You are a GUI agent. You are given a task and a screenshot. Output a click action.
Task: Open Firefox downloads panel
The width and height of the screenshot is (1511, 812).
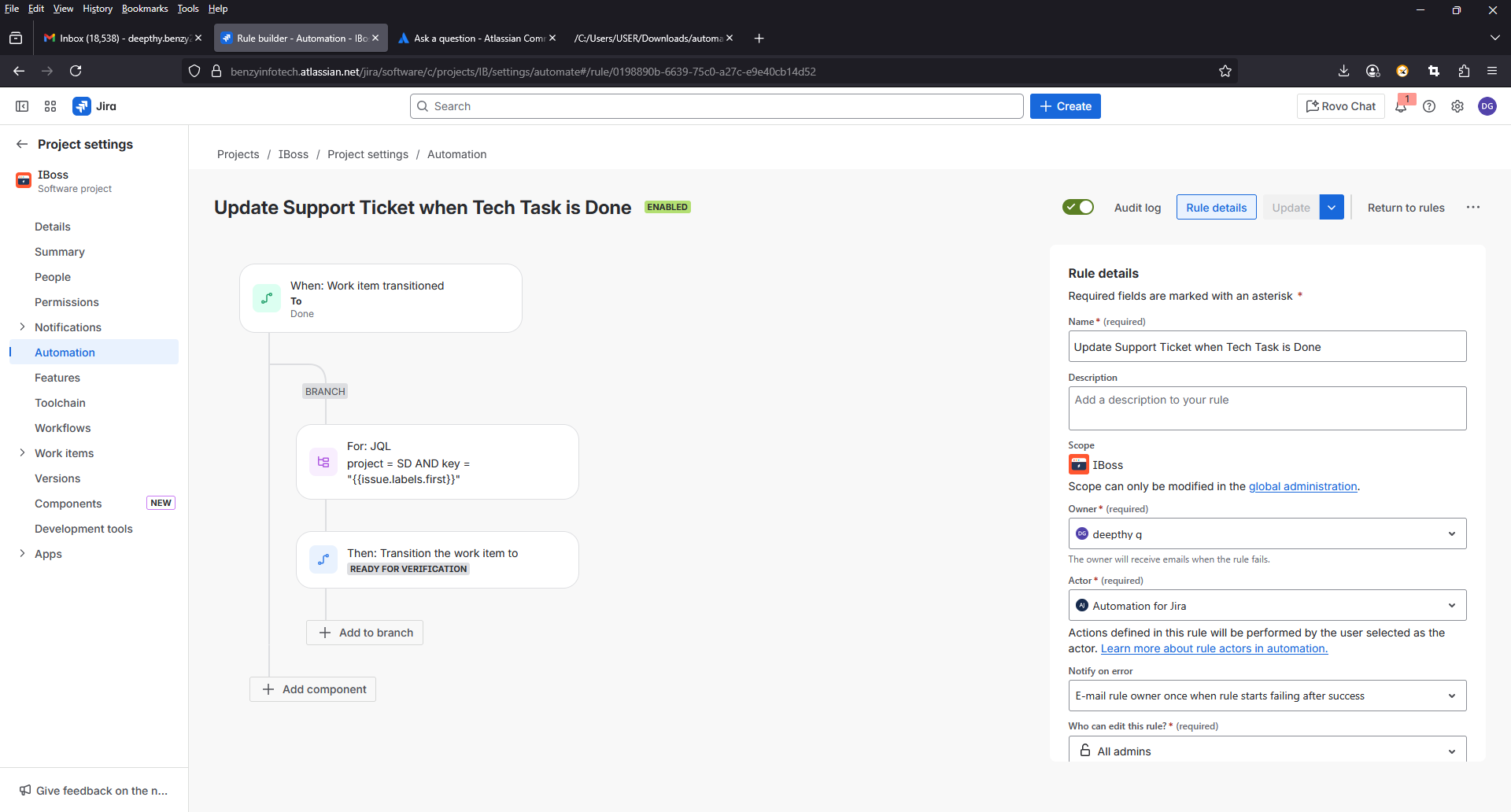1343,71
